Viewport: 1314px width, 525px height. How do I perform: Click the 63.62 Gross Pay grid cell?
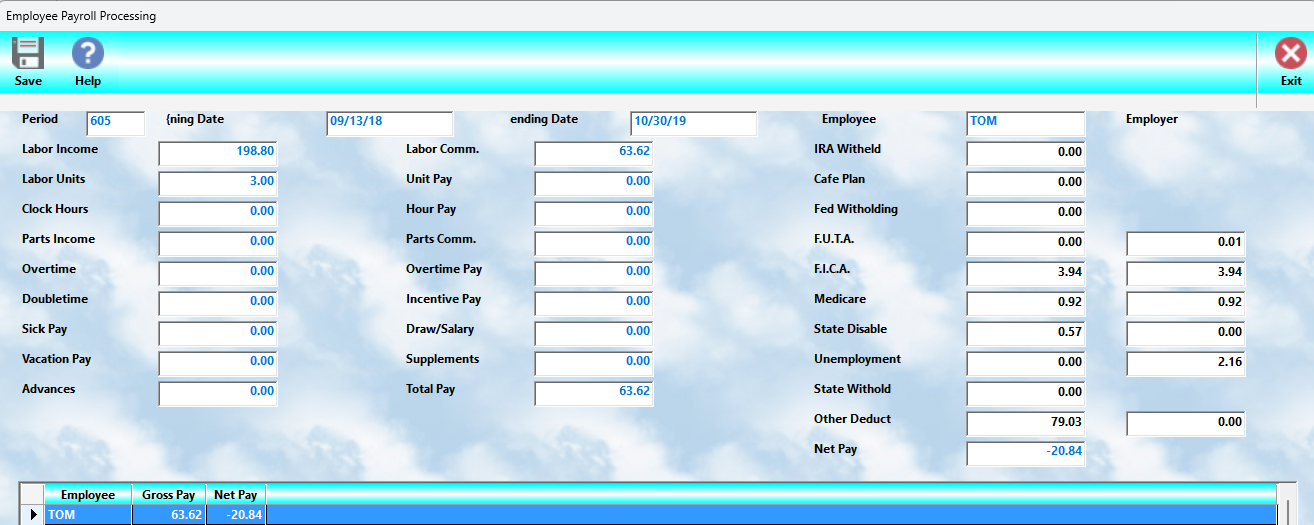[x=169, y=516]
